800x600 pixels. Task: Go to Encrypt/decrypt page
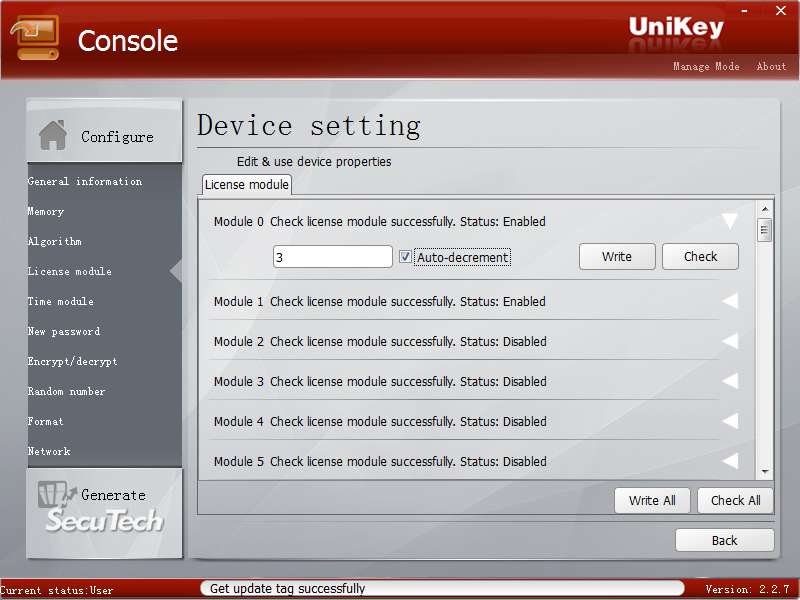(x=72, y=362)
